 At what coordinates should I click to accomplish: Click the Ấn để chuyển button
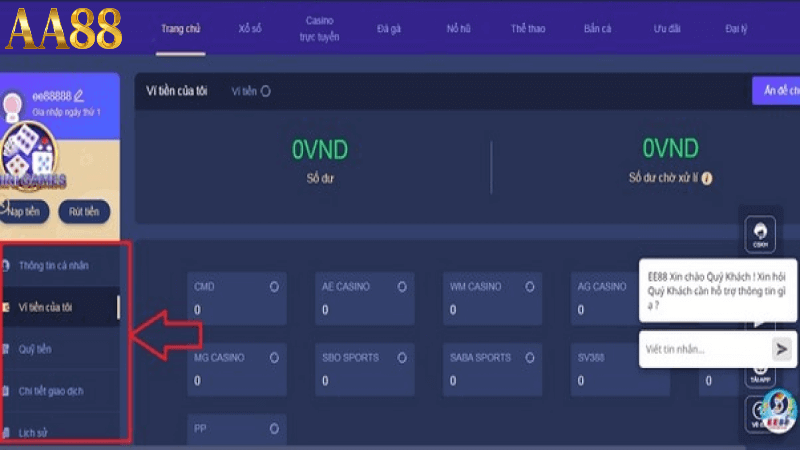[776, 91]
